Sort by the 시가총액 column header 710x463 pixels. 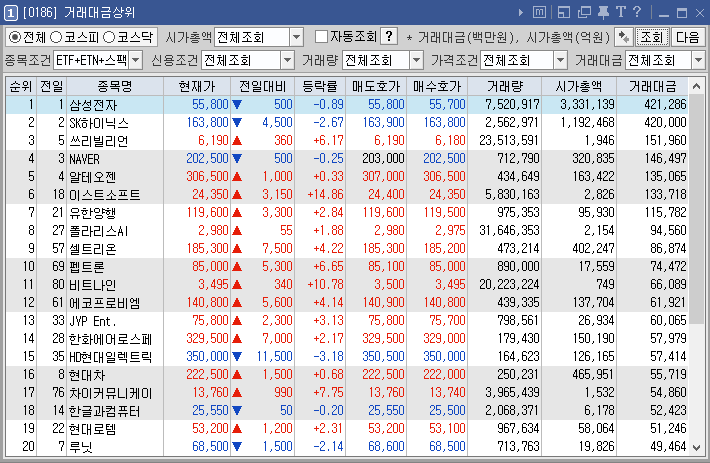coord(579,86)
